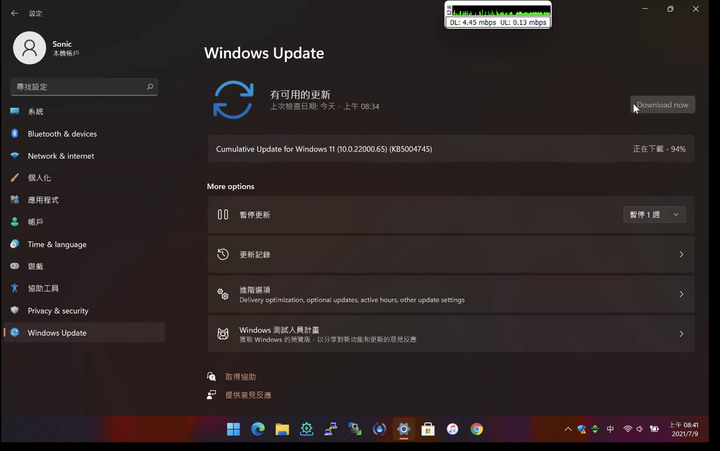
Task: Click the history clock icon of 更新記錄
Action: tap(223, 254)
